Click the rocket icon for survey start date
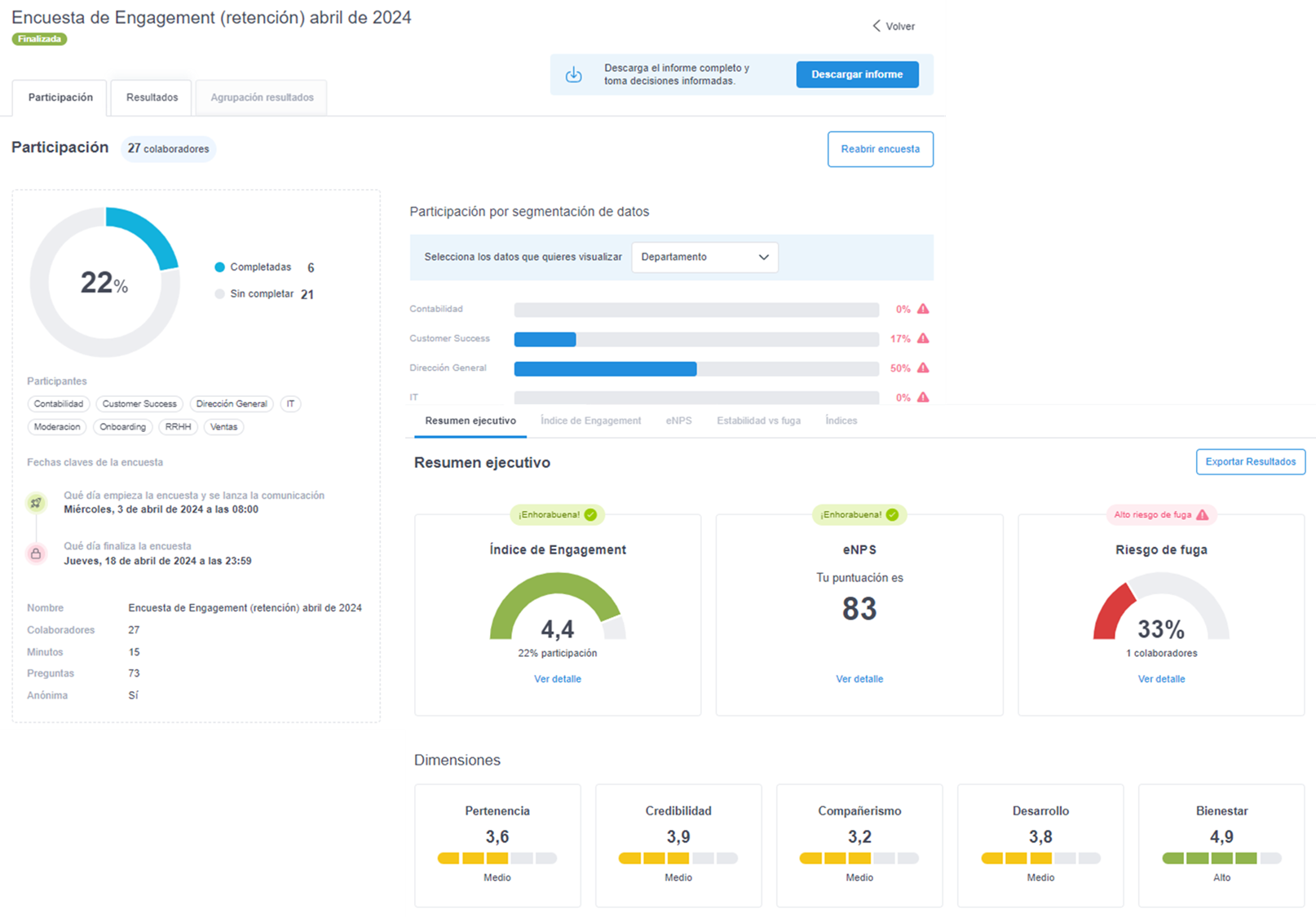The width and height of the screenshot is (1316, 917). pyautogui.click(x=36, y=503)
